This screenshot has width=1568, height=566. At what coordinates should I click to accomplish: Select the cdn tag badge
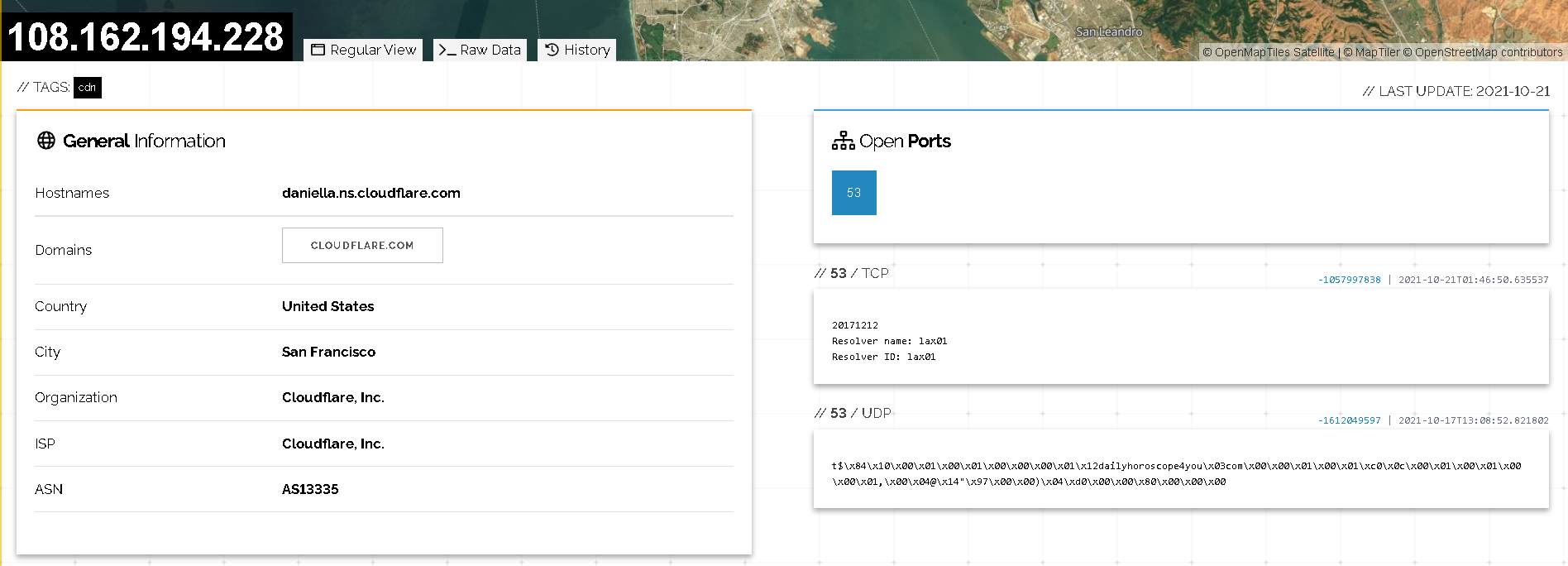pyautogui.click(x=87, y=88)
